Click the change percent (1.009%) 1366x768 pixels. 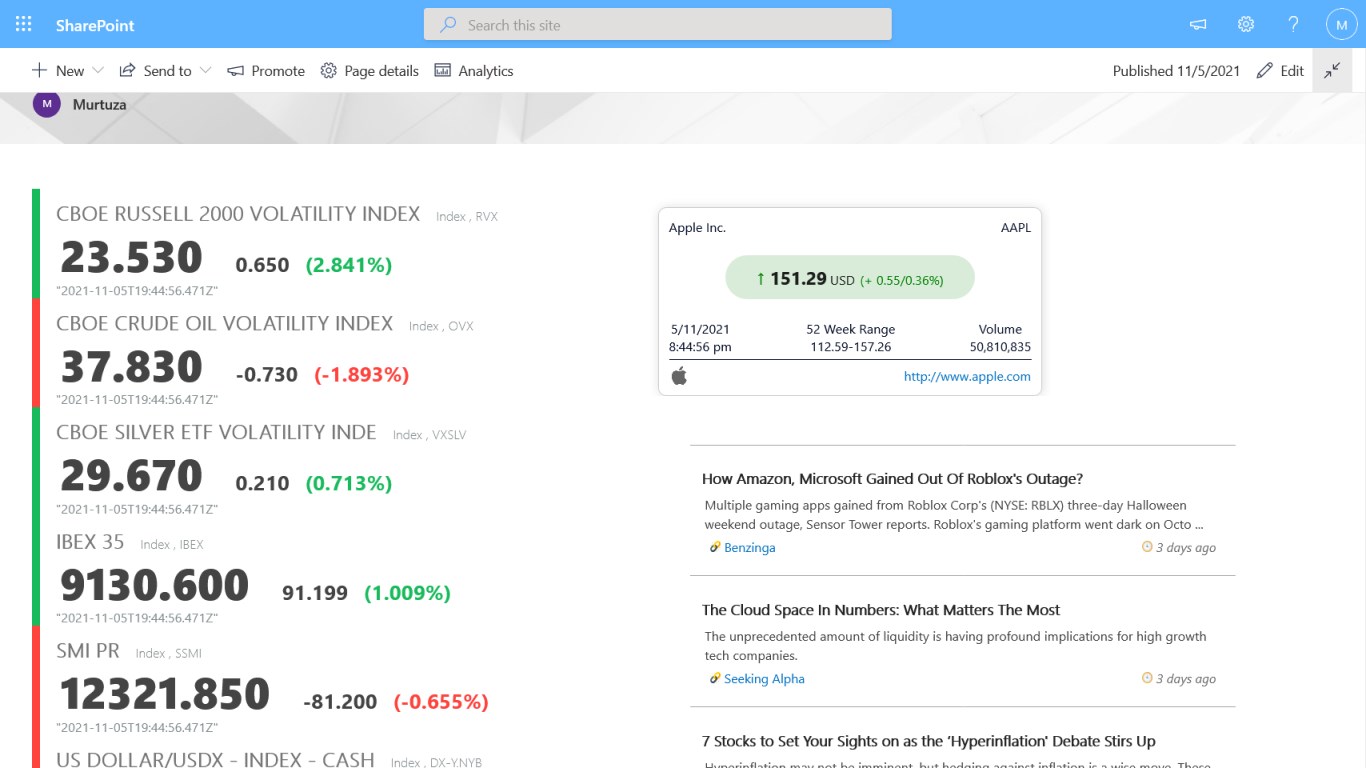point(408,593)
